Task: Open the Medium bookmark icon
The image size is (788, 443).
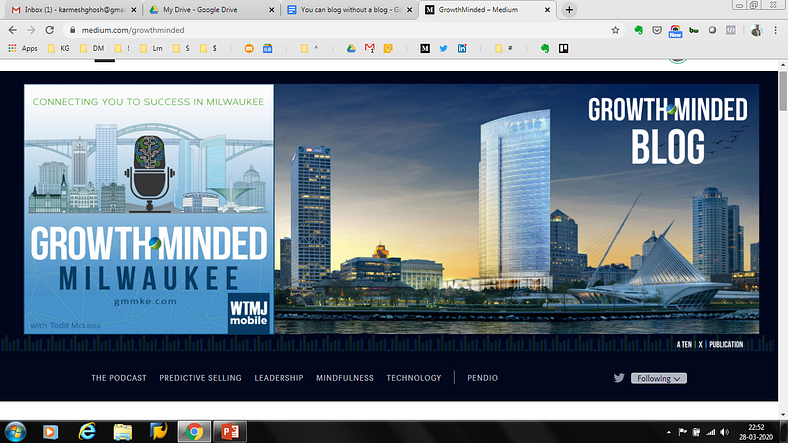Action: 425,48
